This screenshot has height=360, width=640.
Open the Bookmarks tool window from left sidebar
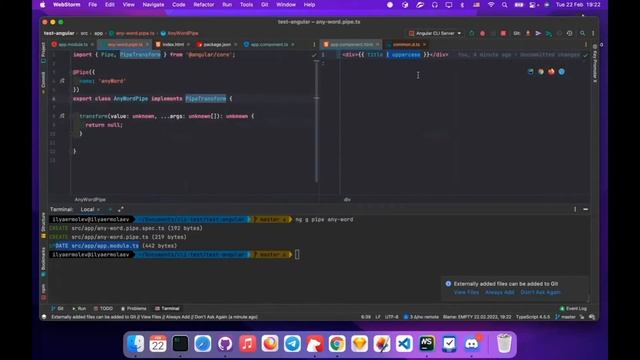point(43,261)
